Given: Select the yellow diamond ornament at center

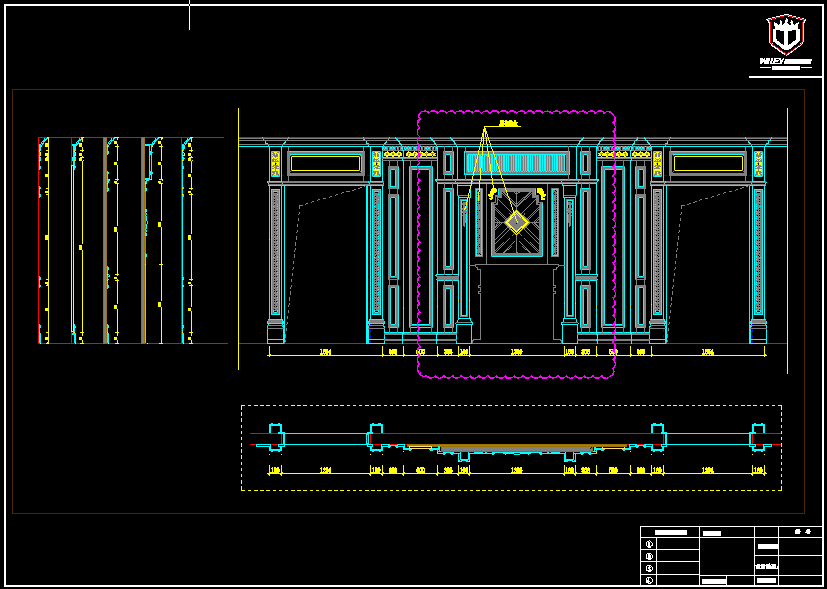Looking at the screenshot, I should pos(516,221).
